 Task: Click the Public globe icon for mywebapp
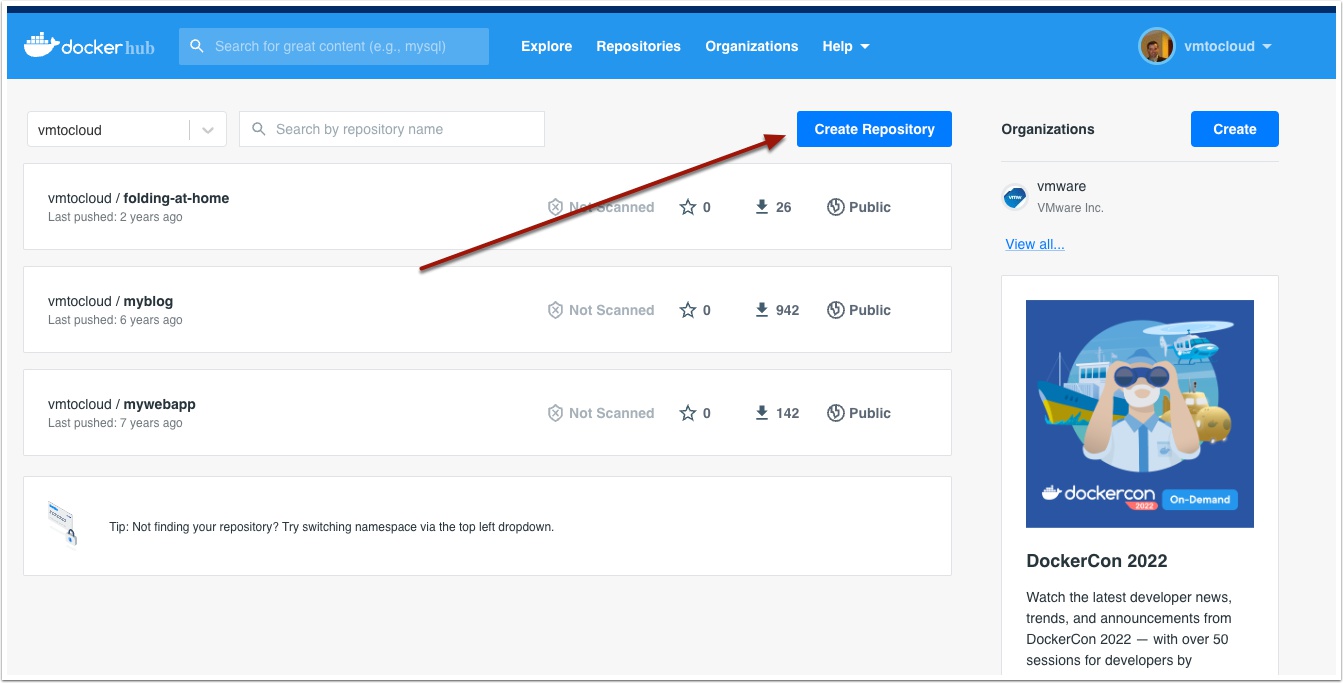tap(836, 413)
